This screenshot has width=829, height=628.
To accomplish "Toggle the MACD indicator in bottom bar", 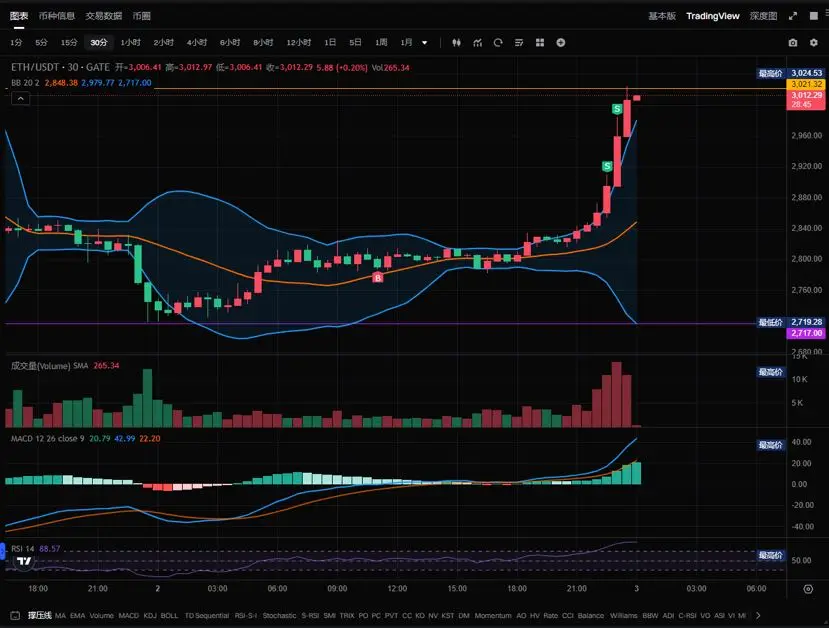I will (x=128, y=615).
